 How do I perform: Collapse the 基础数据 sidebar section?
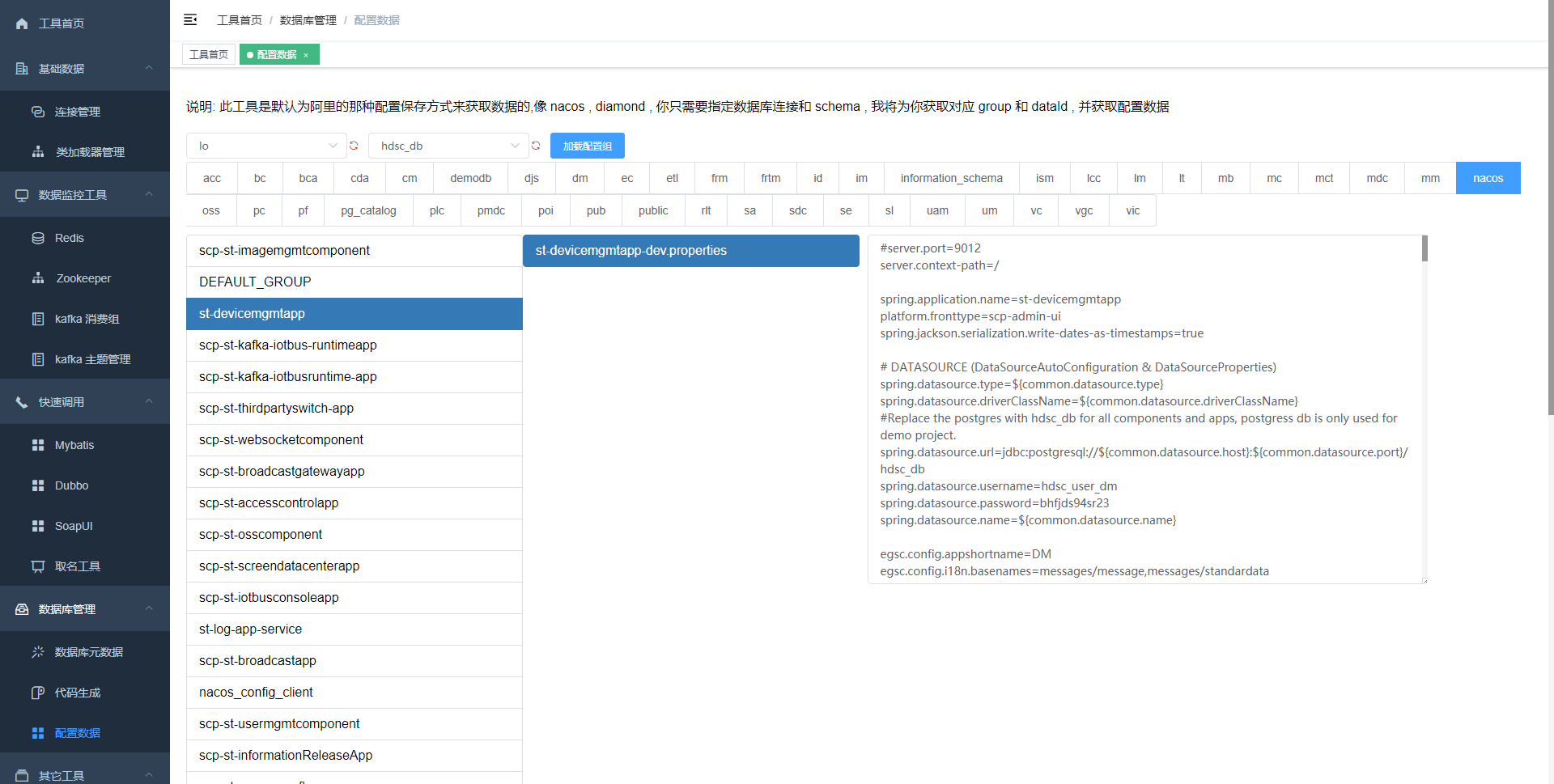tap(149, 68)
